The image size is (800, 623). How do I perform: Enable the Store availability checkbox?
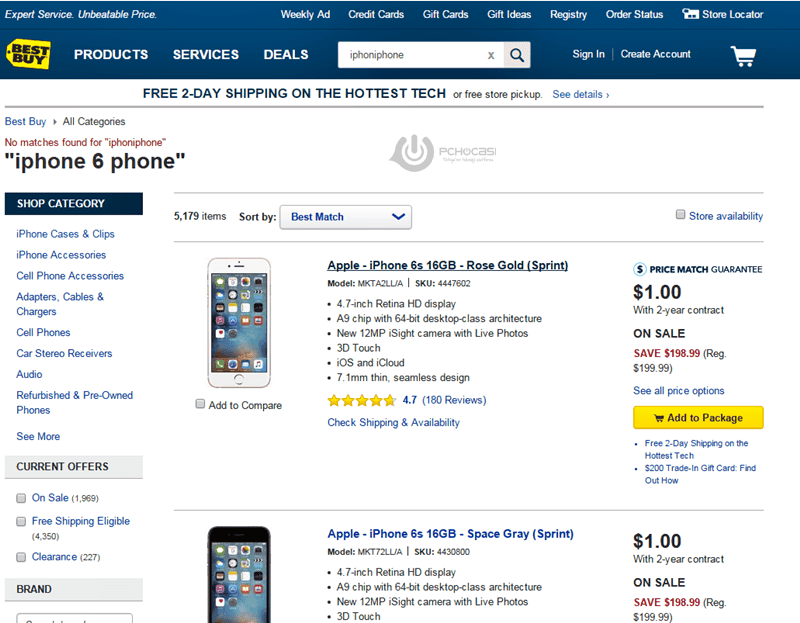[678, 215]
